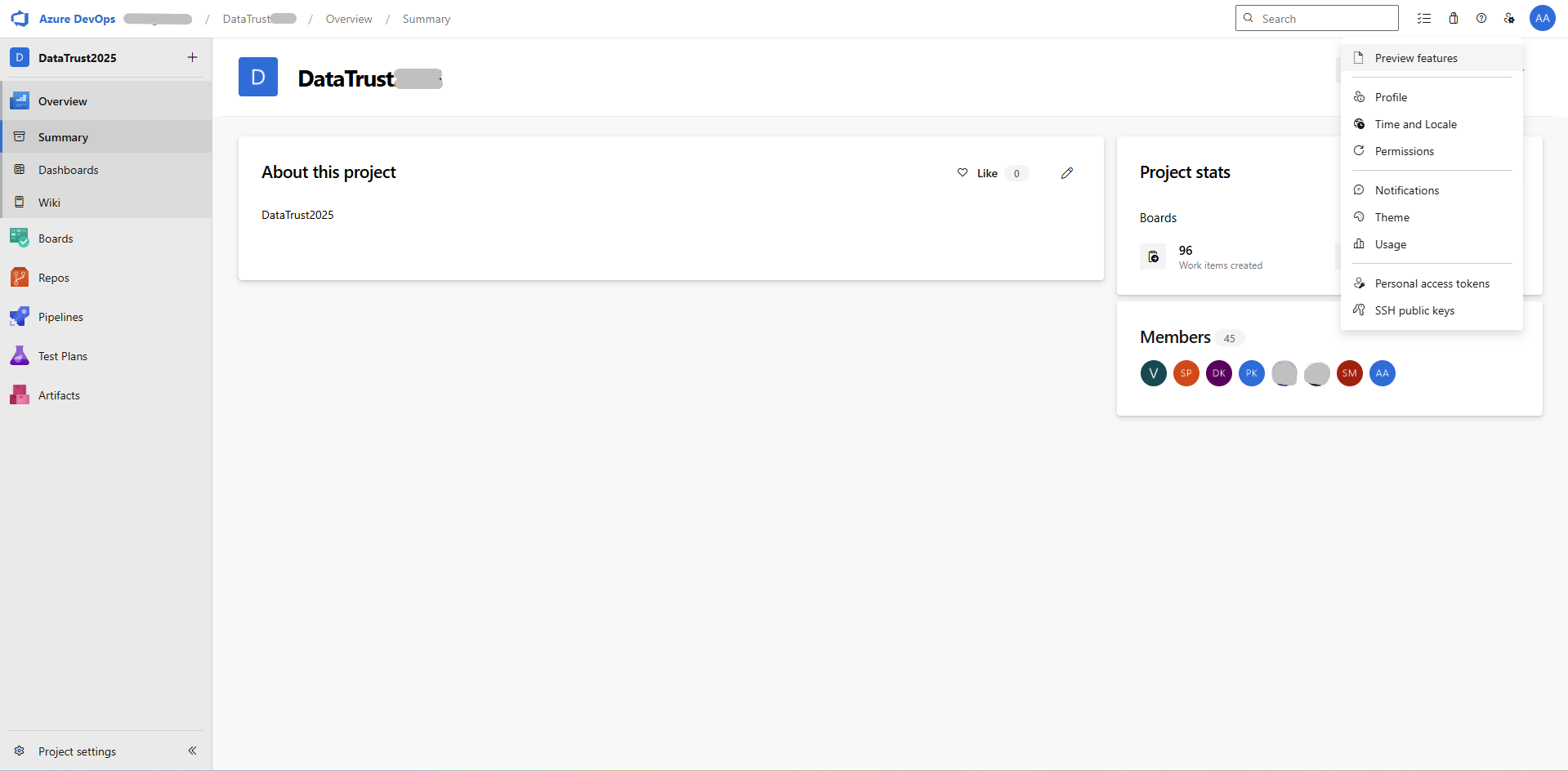The image size is (1568, 771).
Task: Click member avatar V
Action: click(1153, 373)
